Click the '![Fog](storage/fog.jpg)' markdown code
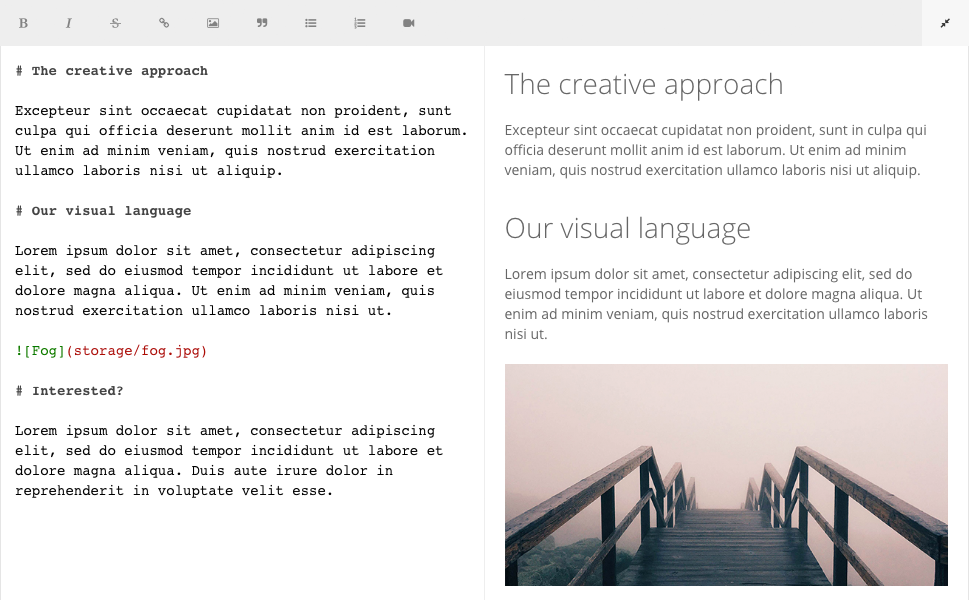The height and width of the screenshot is (600, 969). pyautogui.click(x=111, y=351)
